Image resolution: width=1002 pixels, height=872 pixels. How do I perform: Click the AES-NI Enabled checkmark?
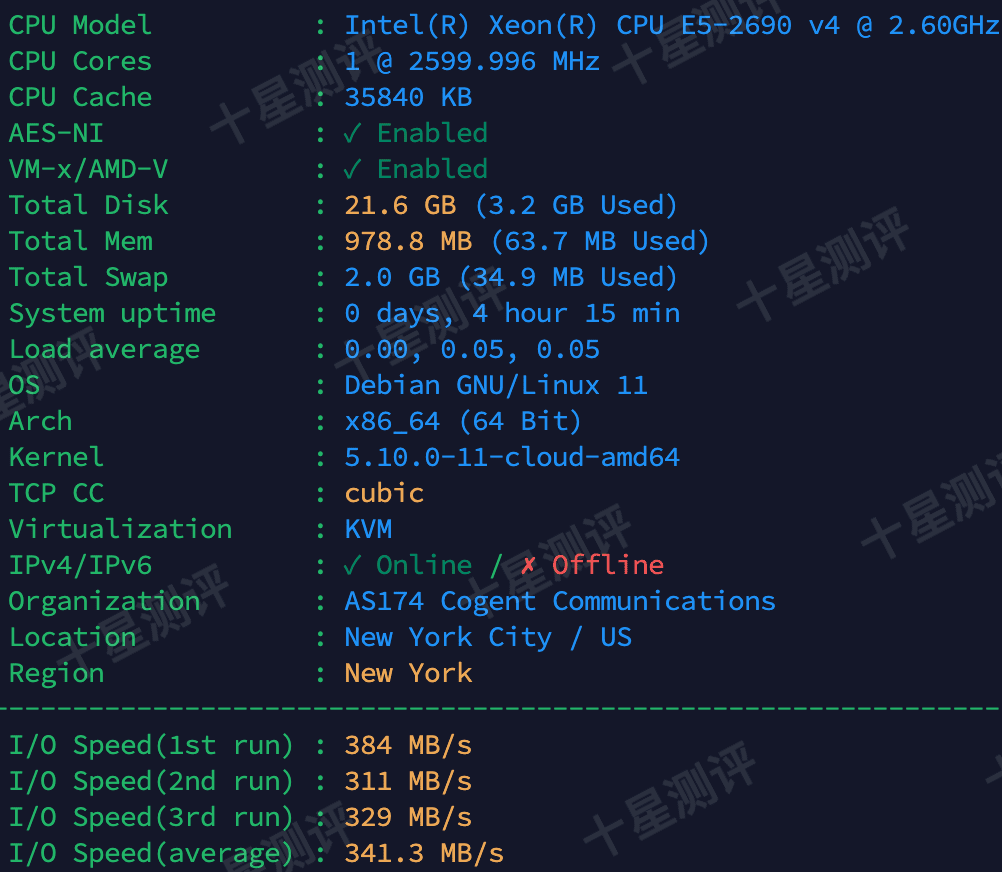(x=352, y=134)
